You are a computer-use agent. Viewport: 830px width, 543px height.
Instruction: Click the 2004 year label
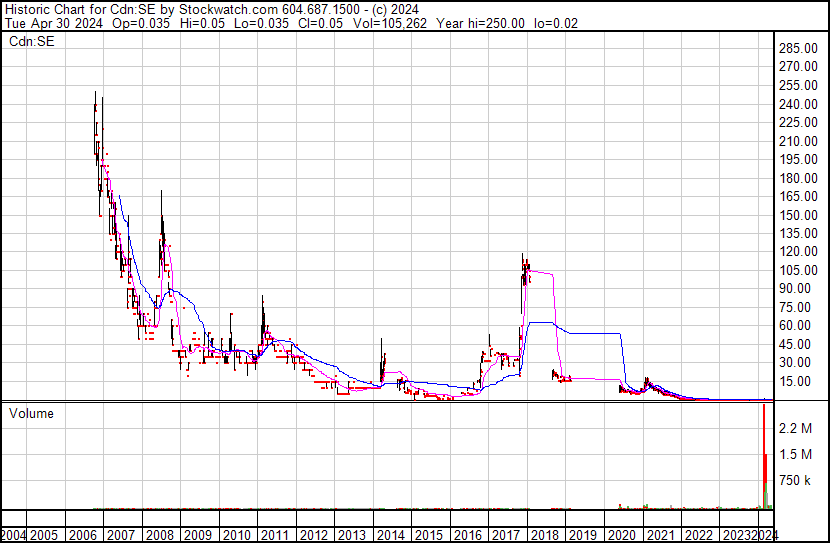click(x=15, y=535)
